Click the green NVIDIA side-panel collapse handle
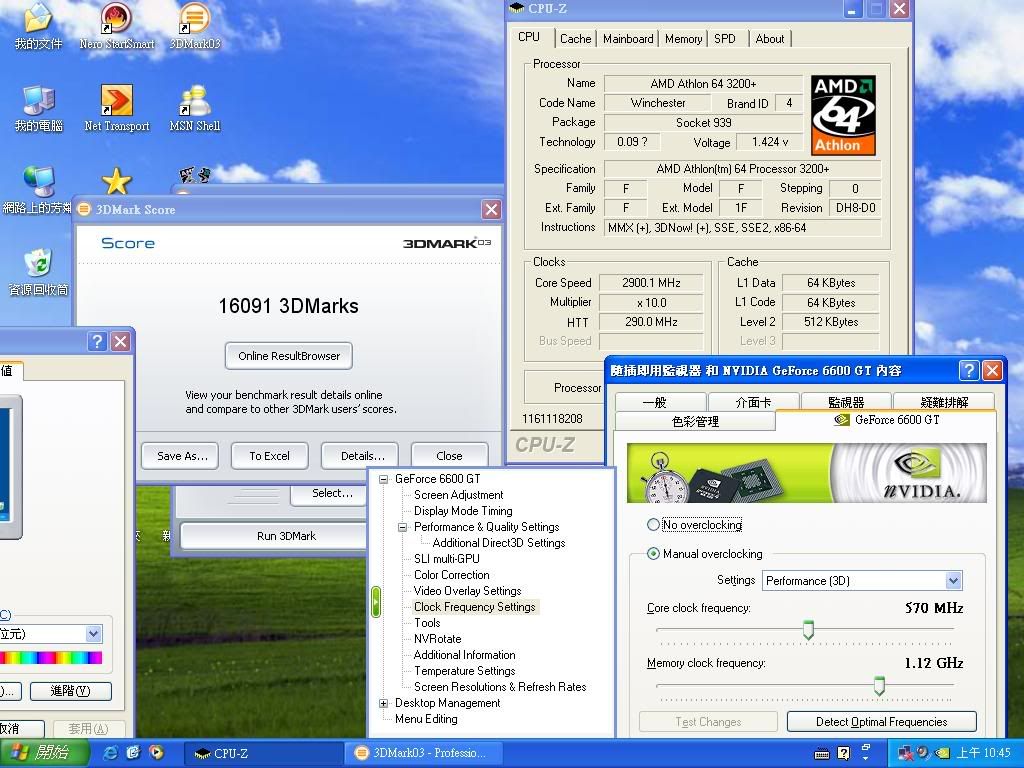 pyautogui.click(x=376, y=601)
